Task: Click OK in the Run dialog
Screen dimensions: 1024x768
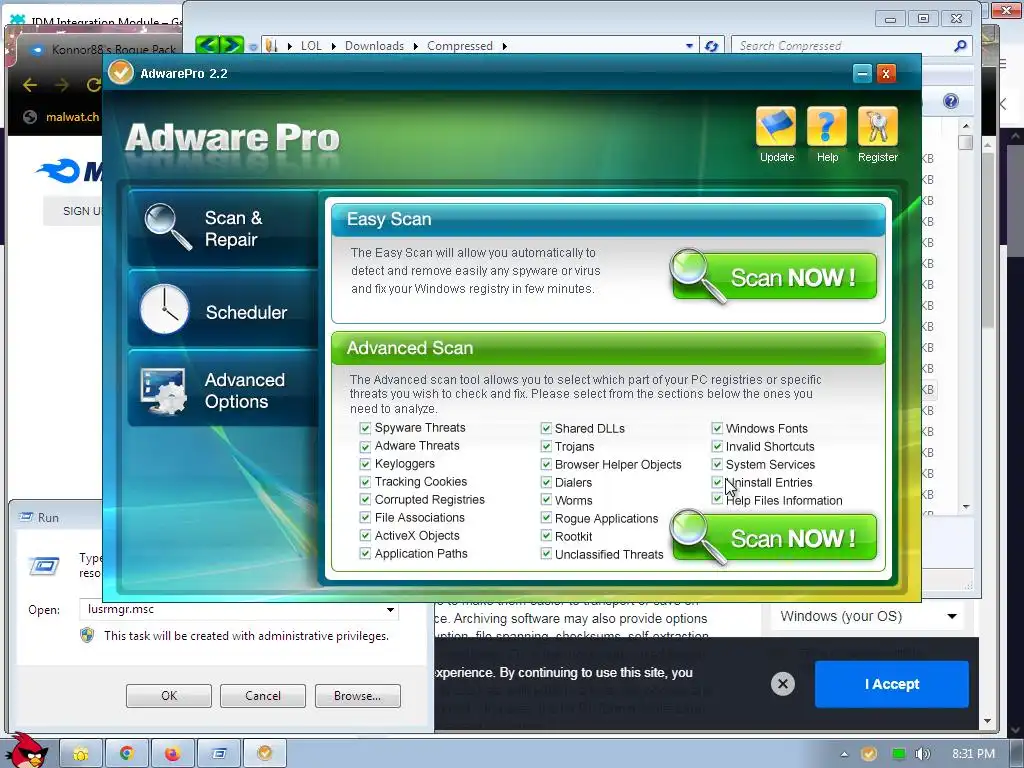Action: coord(168,696)
